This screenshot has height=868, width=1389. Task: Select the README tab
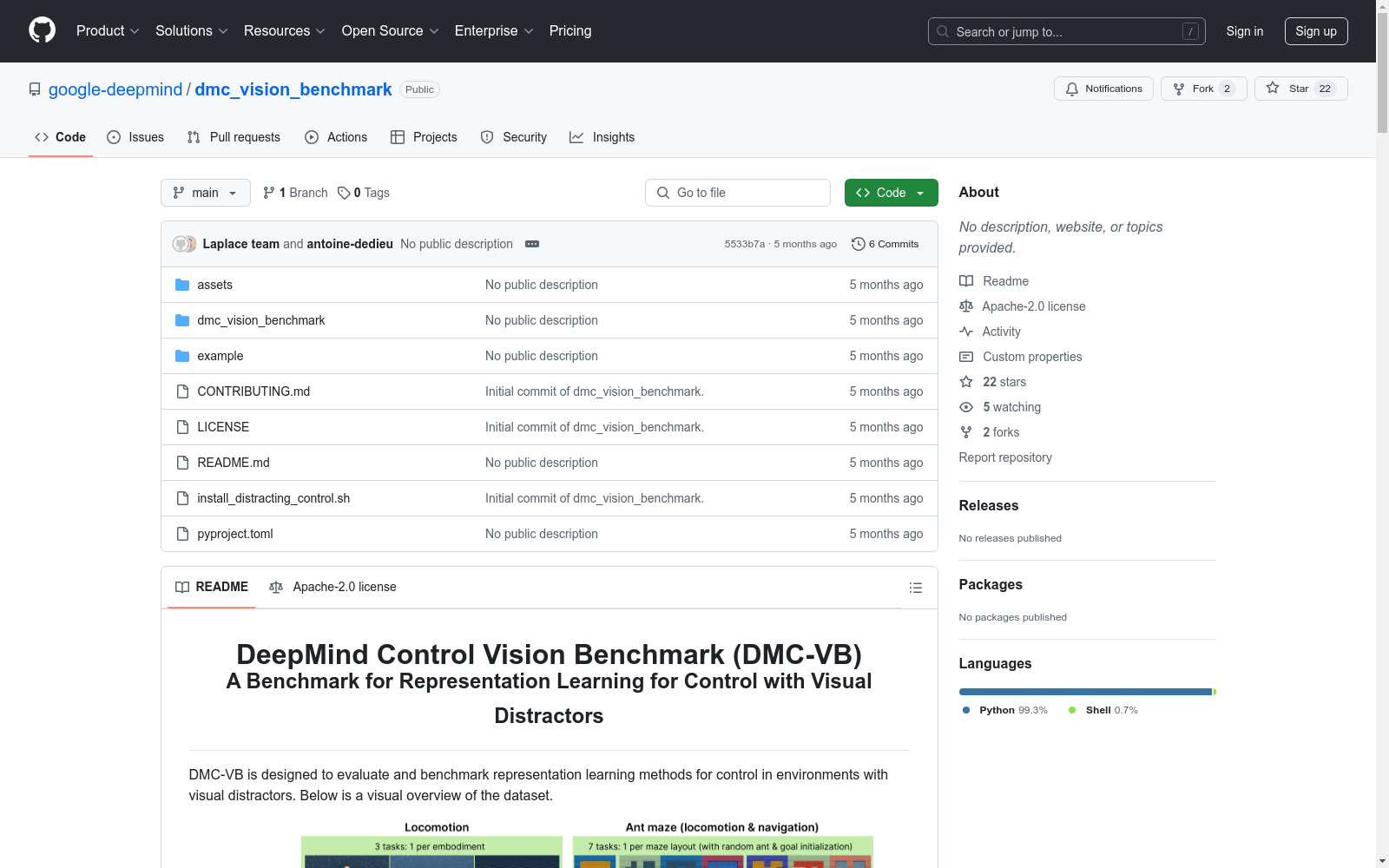[x=212, y=587]
